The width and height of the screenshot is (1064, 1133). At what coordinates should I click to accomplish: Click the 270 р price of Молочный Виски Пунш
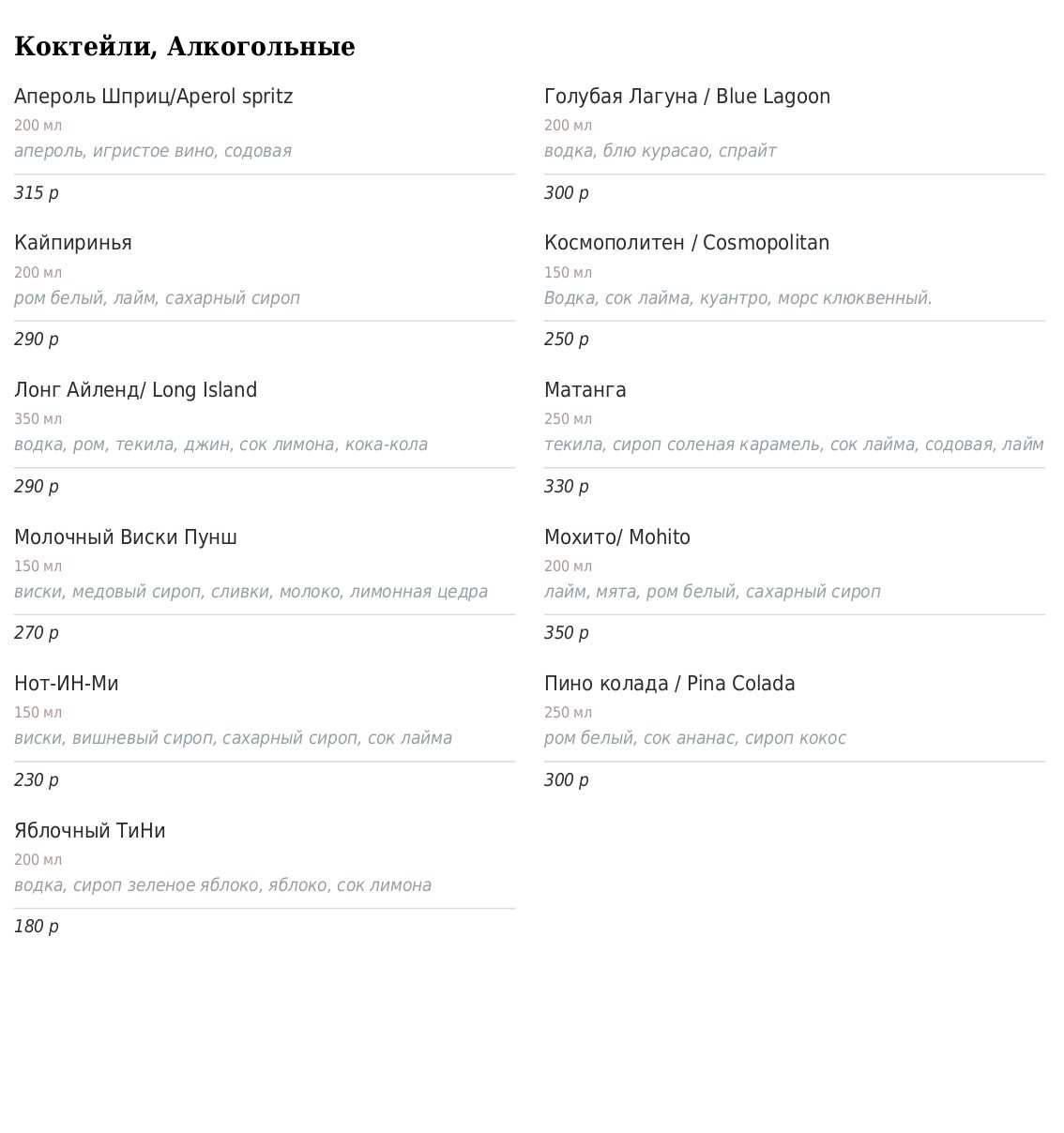click(37, 633)
